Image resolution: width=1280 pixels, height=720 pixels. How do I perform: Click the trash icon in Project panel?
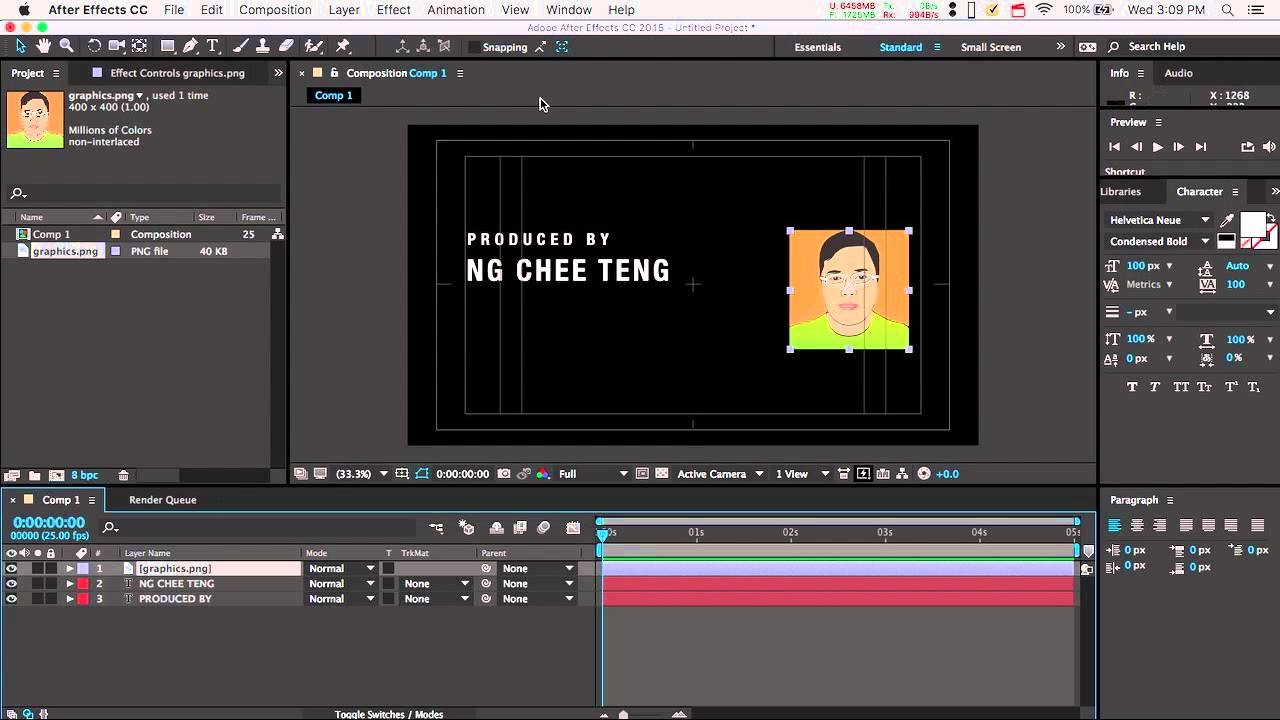pyautogui.click(x=123, y=476)
